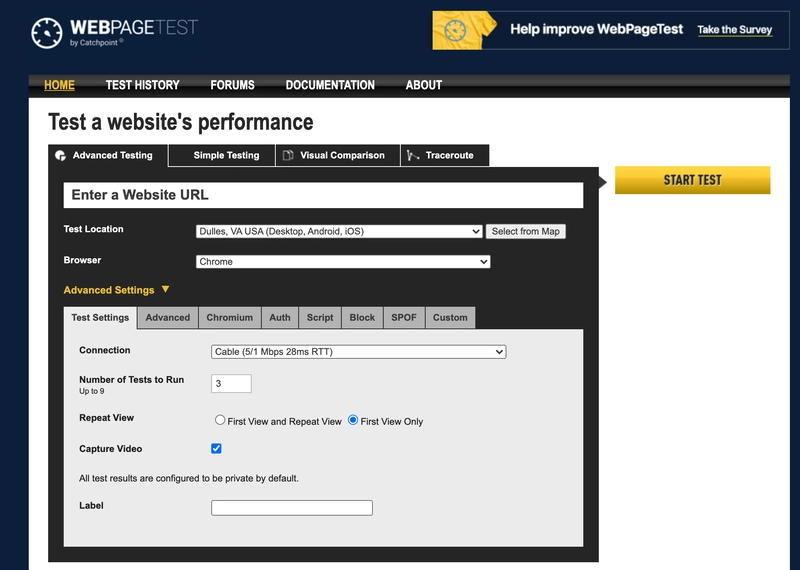Open the Browser dropdown showing Chrome
The width and height of the screenshot is (800, 570).
343,262
